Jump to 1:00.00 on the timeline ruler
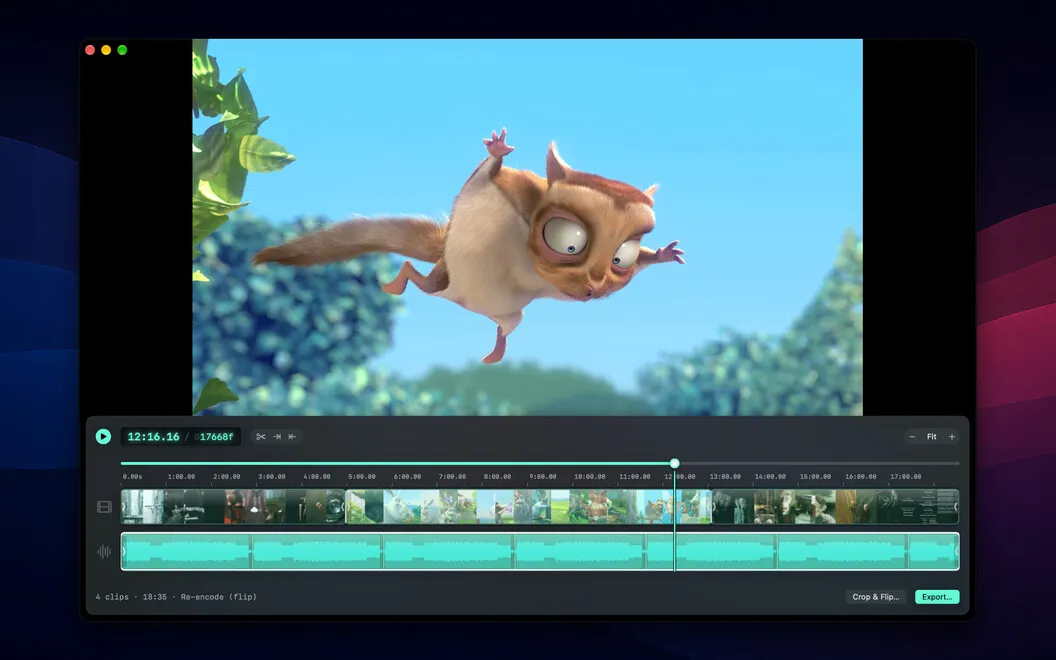Viewport: 1056px width, 660px height. 181,476
